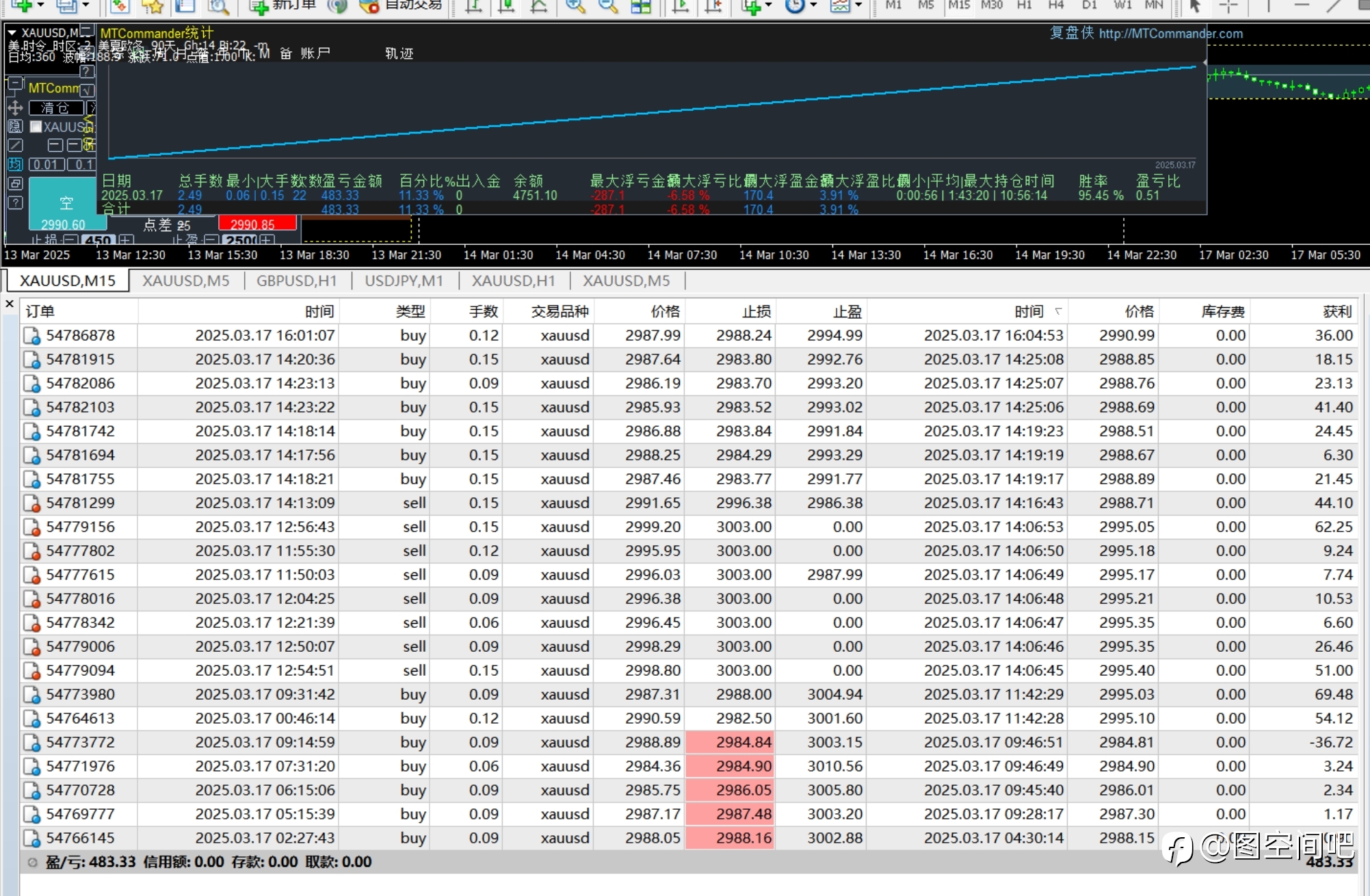This screenshot has height=896, width=1370.
Task: Click the red 2990.85 buy price button
Action: (x=257, y=224)
